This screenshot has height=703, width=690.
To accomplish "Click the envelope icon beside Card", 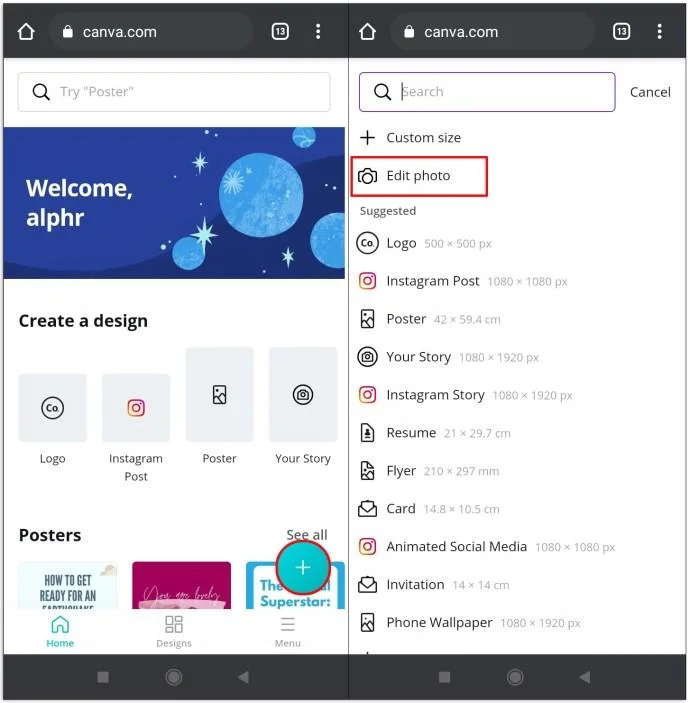I will tap(367, 509).
